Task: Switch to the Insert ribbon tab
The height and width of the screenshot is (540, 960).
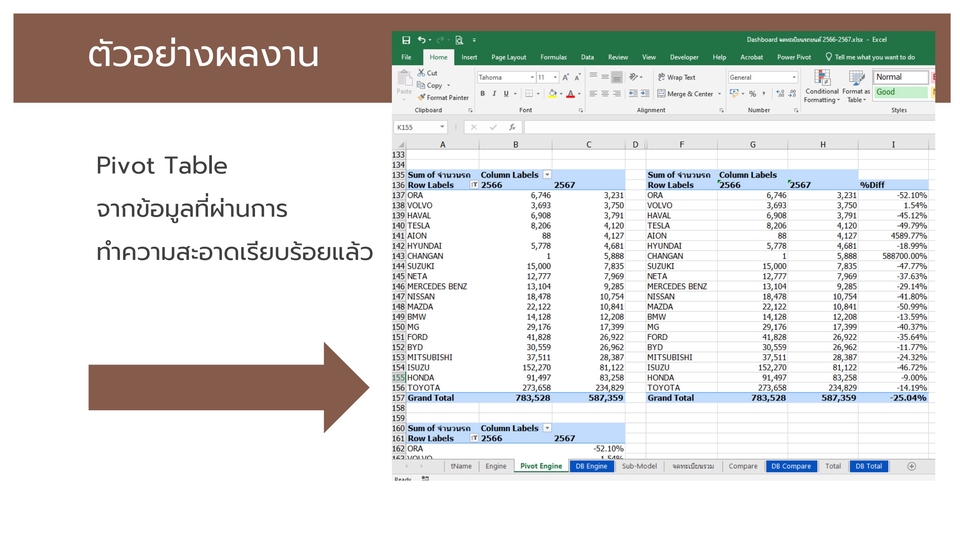Action: pyautogui.click(x=470, y=57)
